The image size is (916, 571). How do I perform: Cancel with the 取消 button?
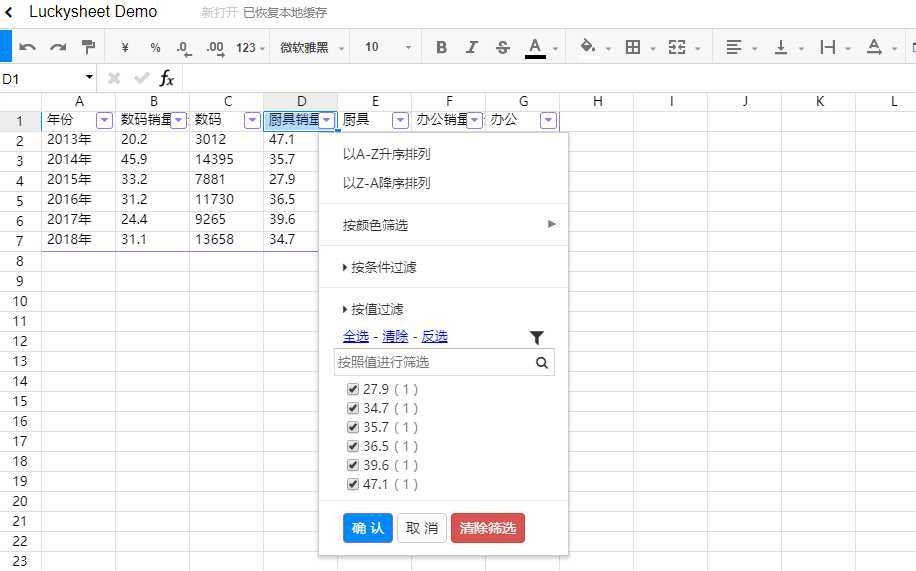pos(422,528)
